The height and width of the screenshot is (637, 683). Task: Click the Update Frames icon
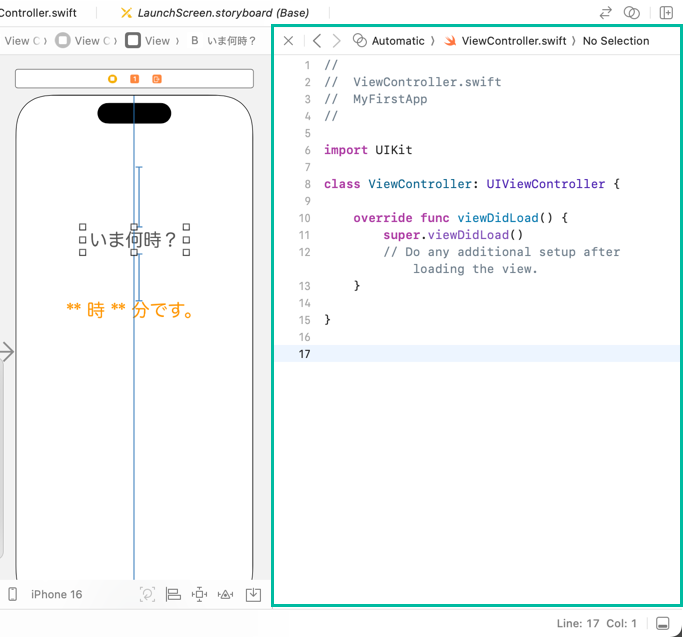tap(147, 594)
